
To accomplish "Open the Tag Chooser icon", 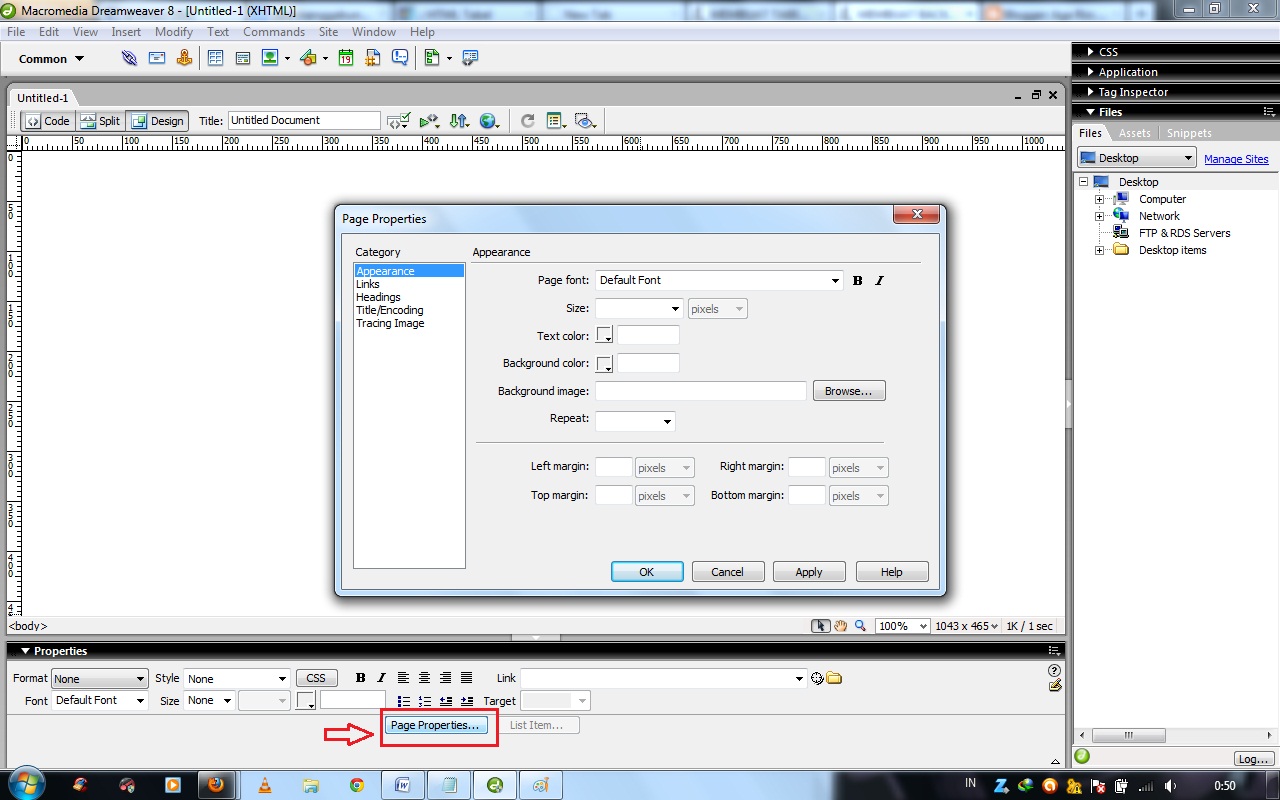I will point(470,58).
